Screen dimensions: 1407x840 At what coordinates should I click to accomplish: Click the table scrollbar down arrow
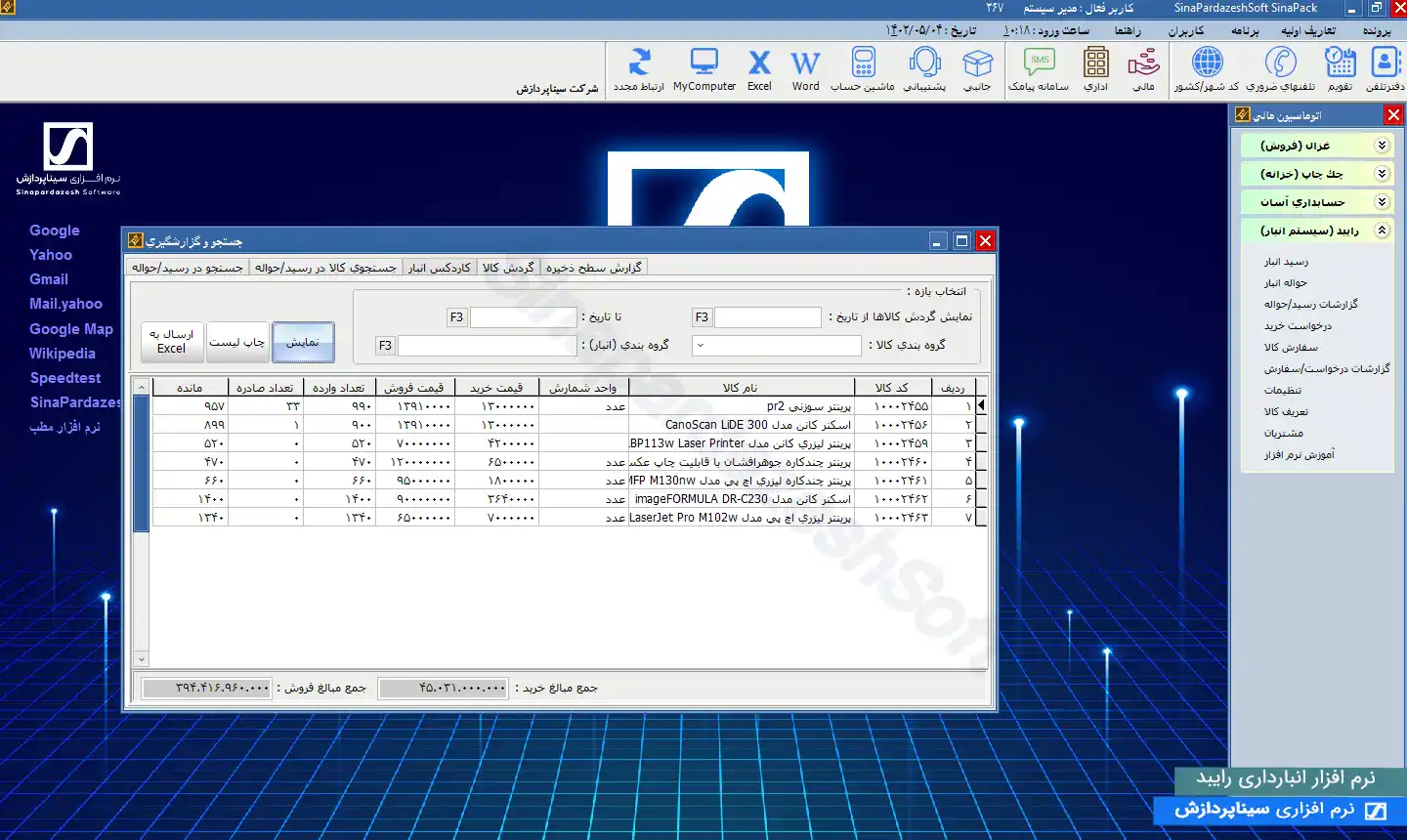[141, 659]
